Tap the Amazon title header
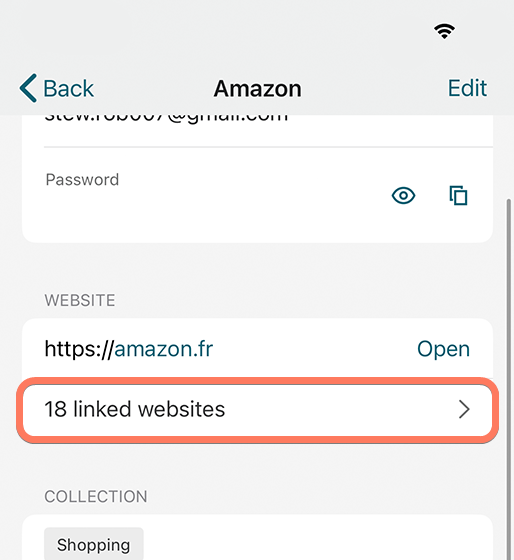The width and height of the screenshot is (514, 560). click(257, 88)
